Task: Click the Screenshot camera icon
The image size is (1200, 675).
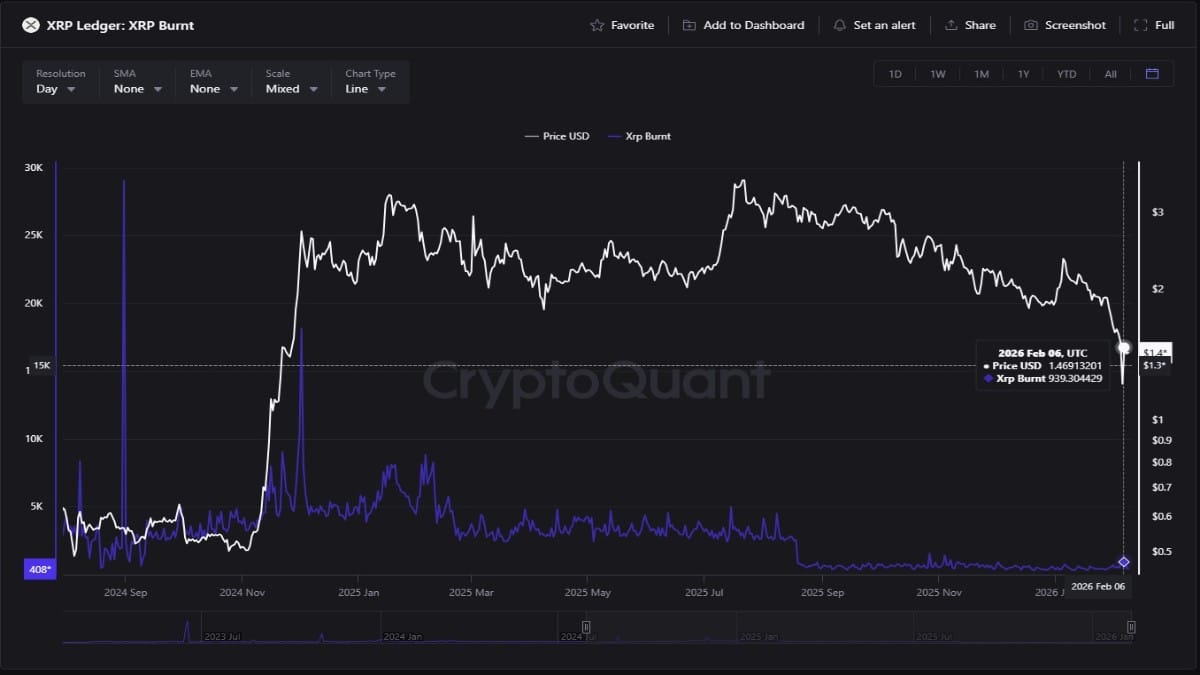Action: [1031, 25]
